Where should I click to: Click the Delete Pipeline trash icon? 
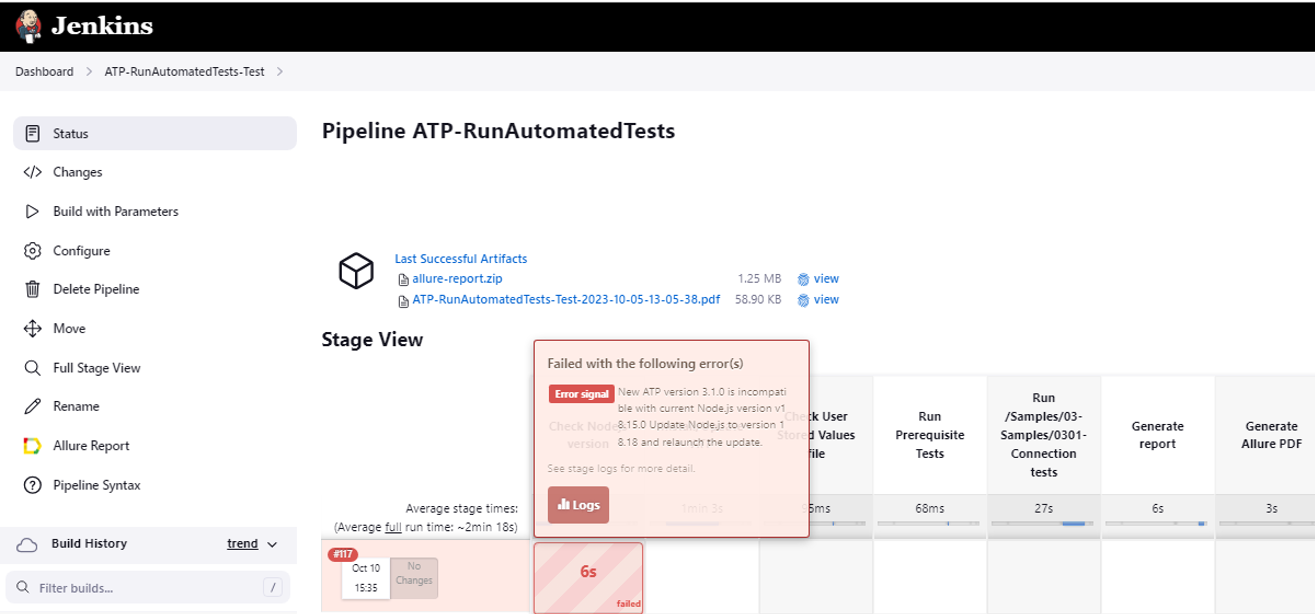(32, 290)
